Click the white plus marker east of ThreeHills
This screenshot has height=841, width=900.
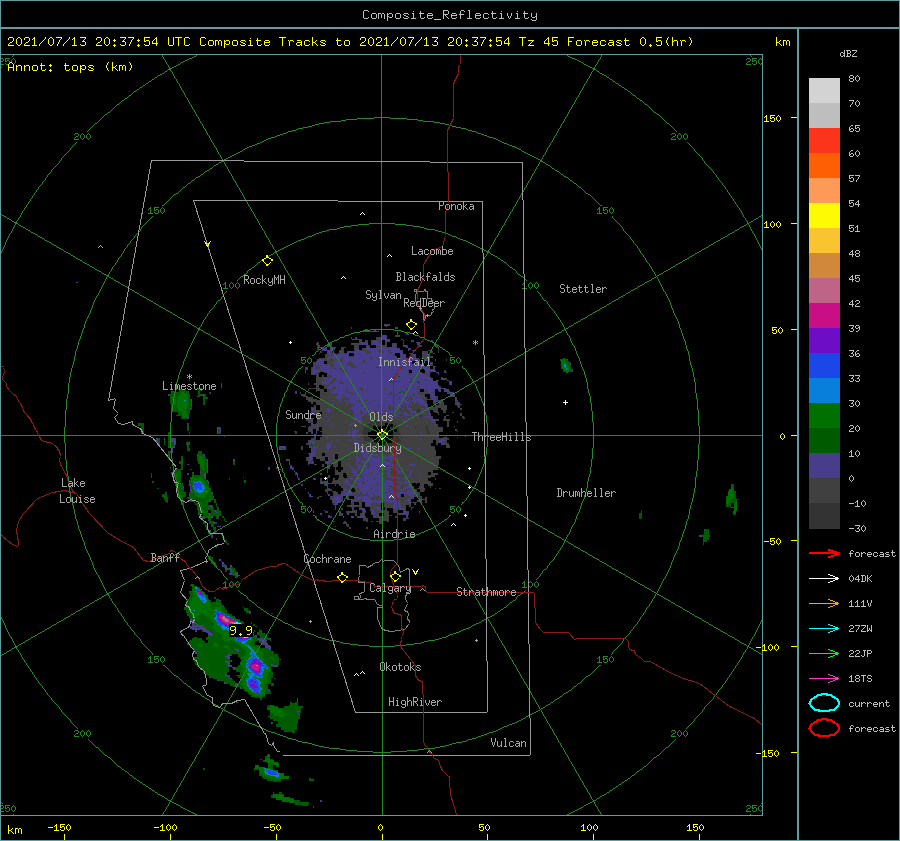tap(565, 402)
